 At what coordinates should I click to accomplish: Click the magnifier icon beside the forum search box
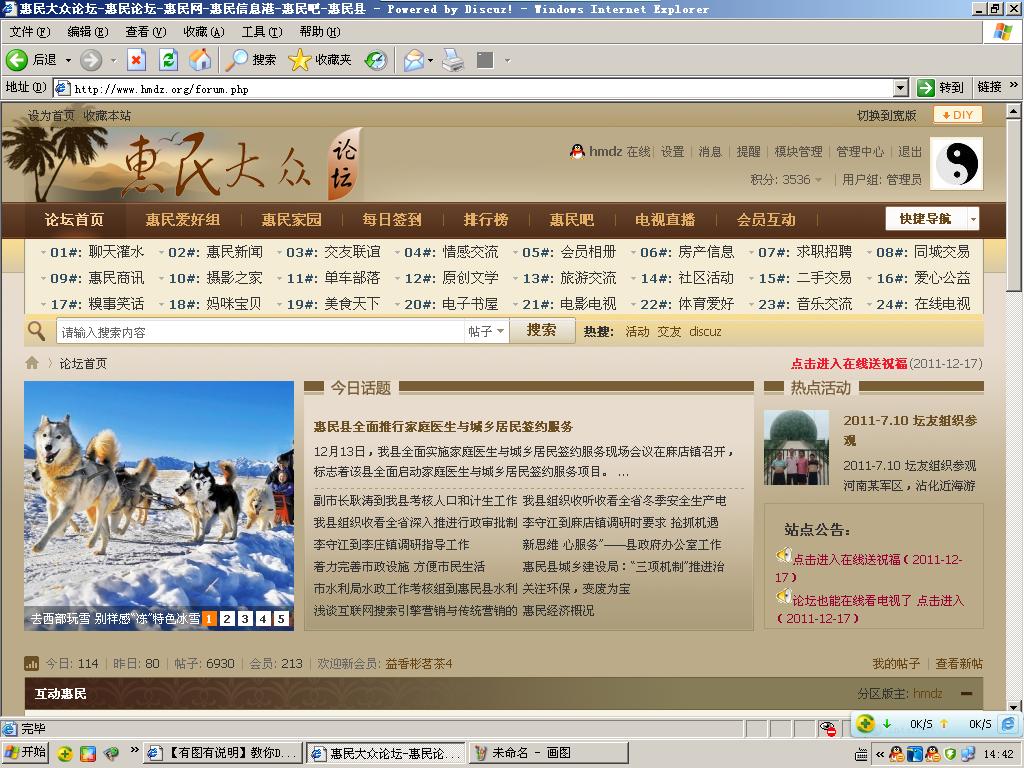[x=37, y=331]
